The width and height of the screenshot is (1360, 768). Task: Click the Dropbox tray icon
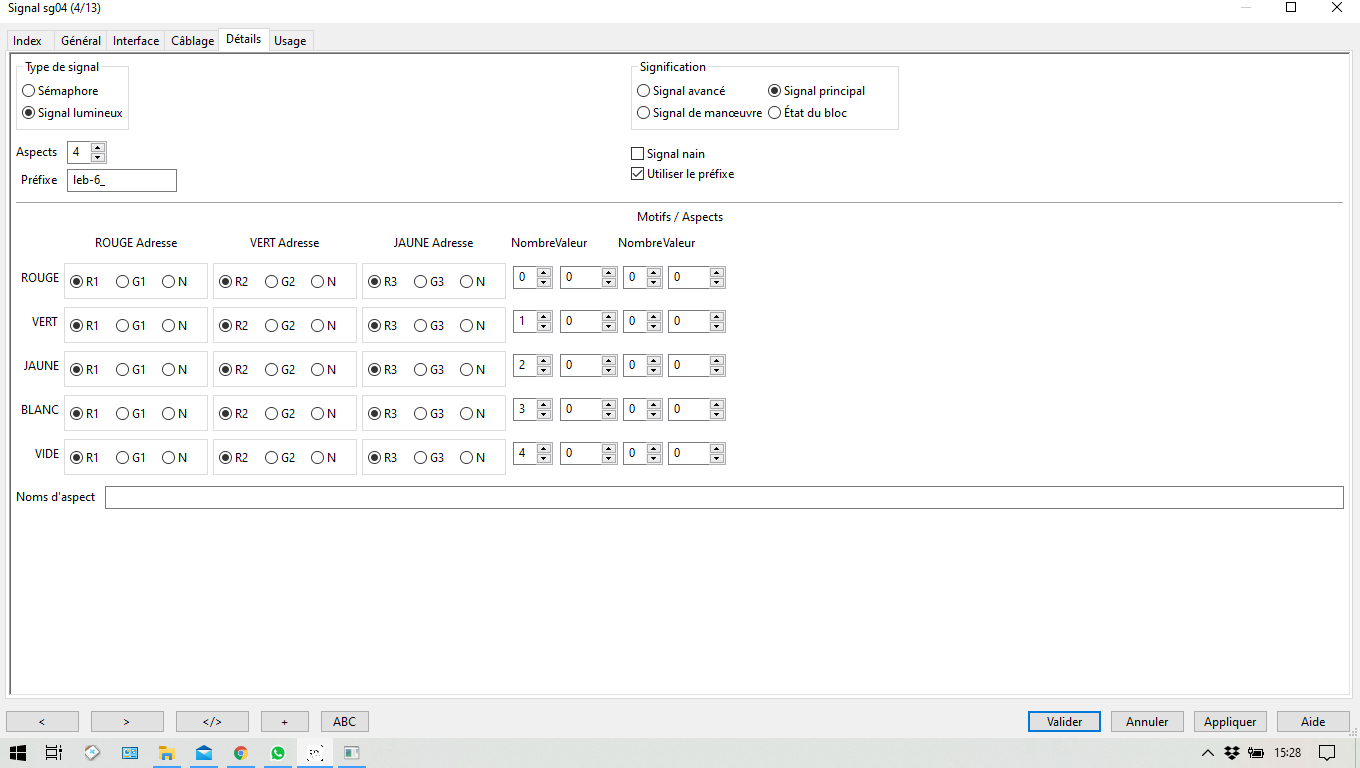pos(1232,752)
